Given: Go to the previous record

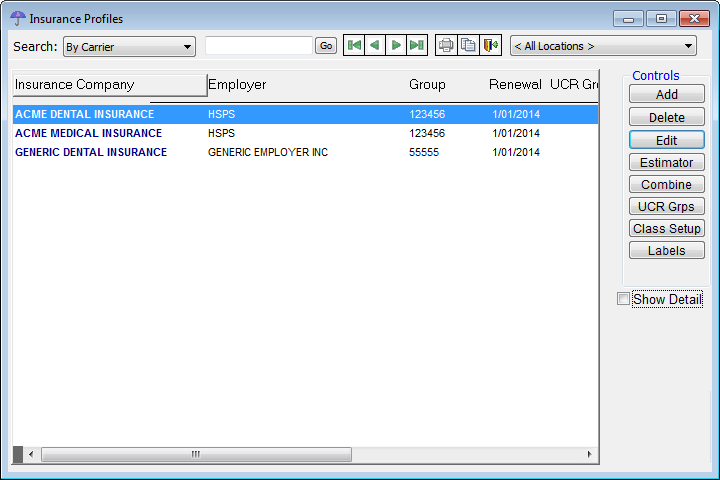Looking at the screenshot, I should [374, 46].
